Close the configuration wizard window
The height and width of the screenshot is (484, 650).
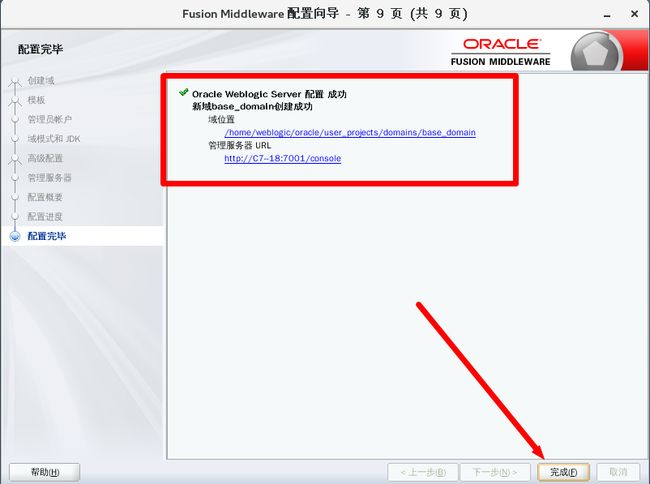point(634,14)
